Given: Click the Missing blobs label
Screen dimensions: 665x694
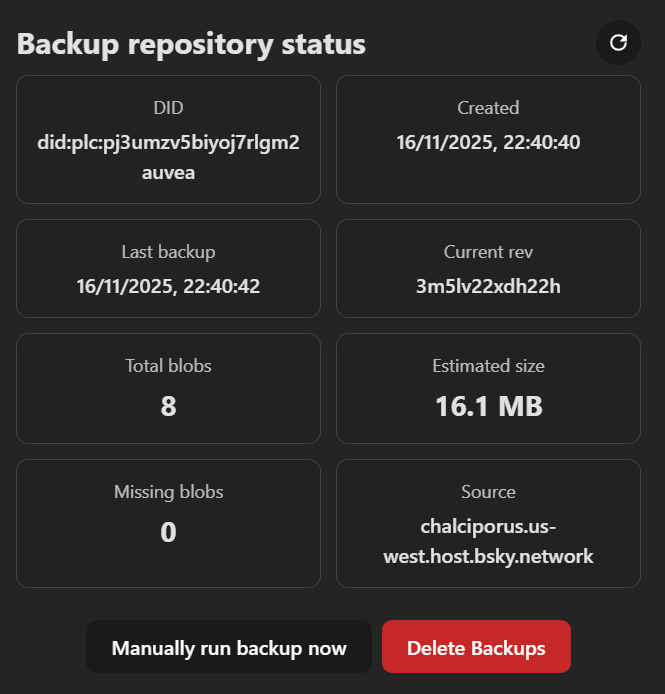Looking at the screenshot, I should (x=168, y=492).
